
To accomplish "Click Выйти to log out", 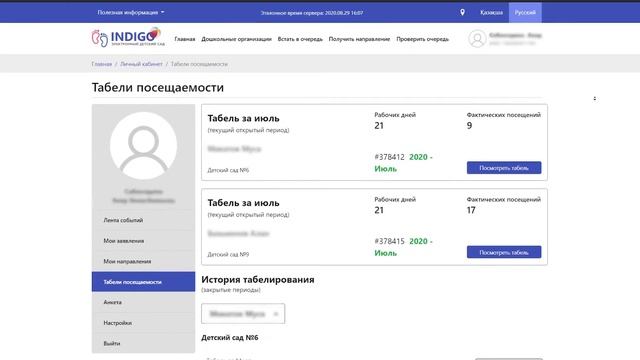I will (x=143, y=343).
